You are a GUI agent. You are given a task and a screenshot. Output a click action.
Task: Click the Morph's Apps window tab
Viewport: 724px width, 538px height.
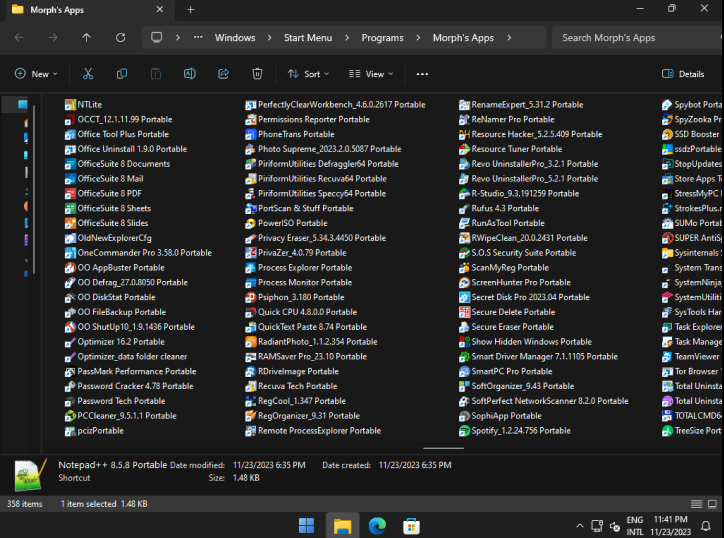(x=88, y=10)
